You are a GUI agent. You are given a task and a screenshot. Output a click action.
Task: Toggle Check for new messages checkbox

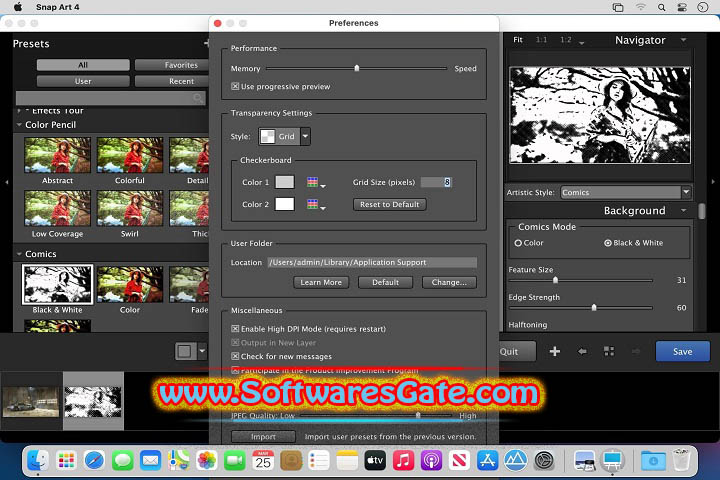click(235, 356)
